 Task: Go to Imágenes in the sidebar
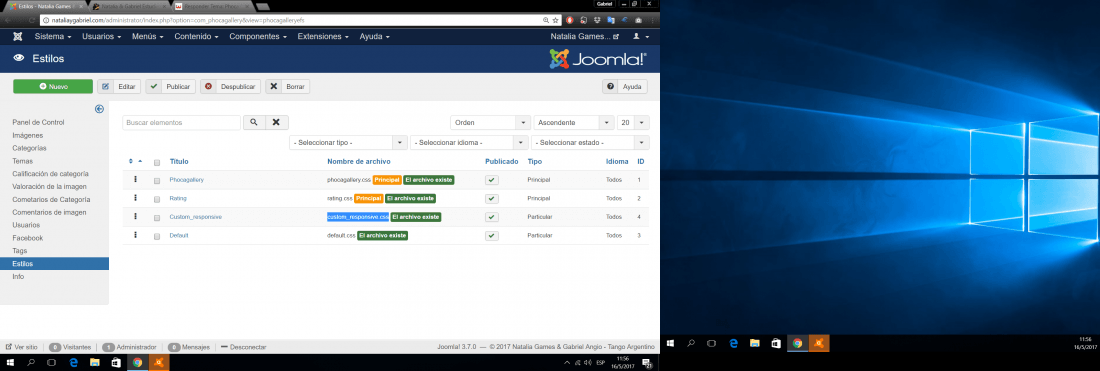(x=27, y=135)
